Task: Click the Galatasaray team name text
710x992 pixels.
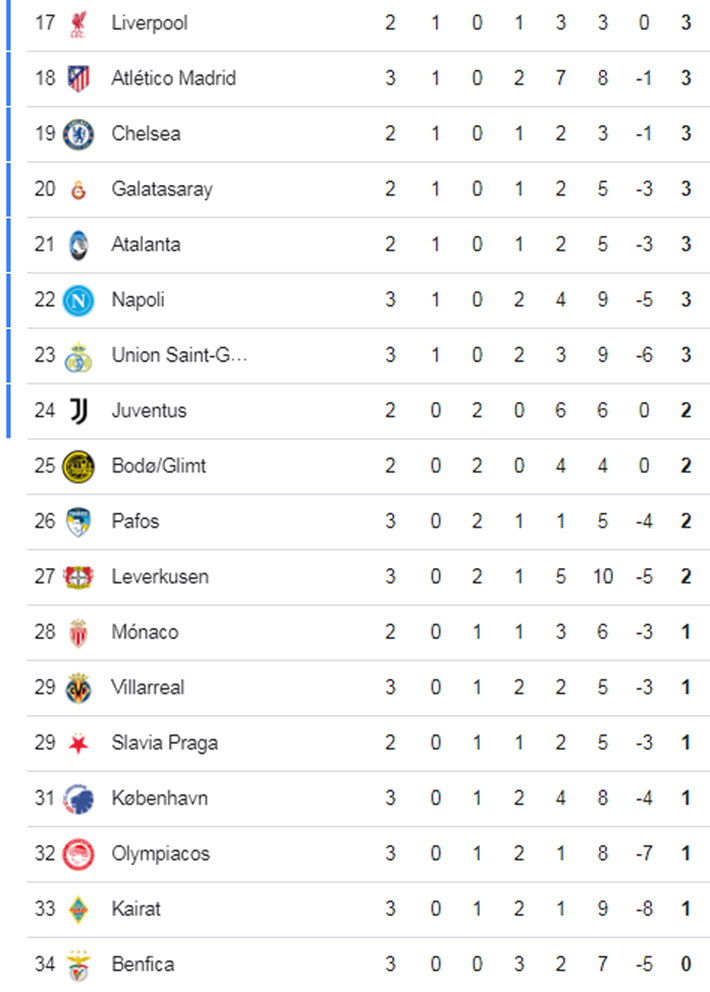Action: (x=162, y=189)
